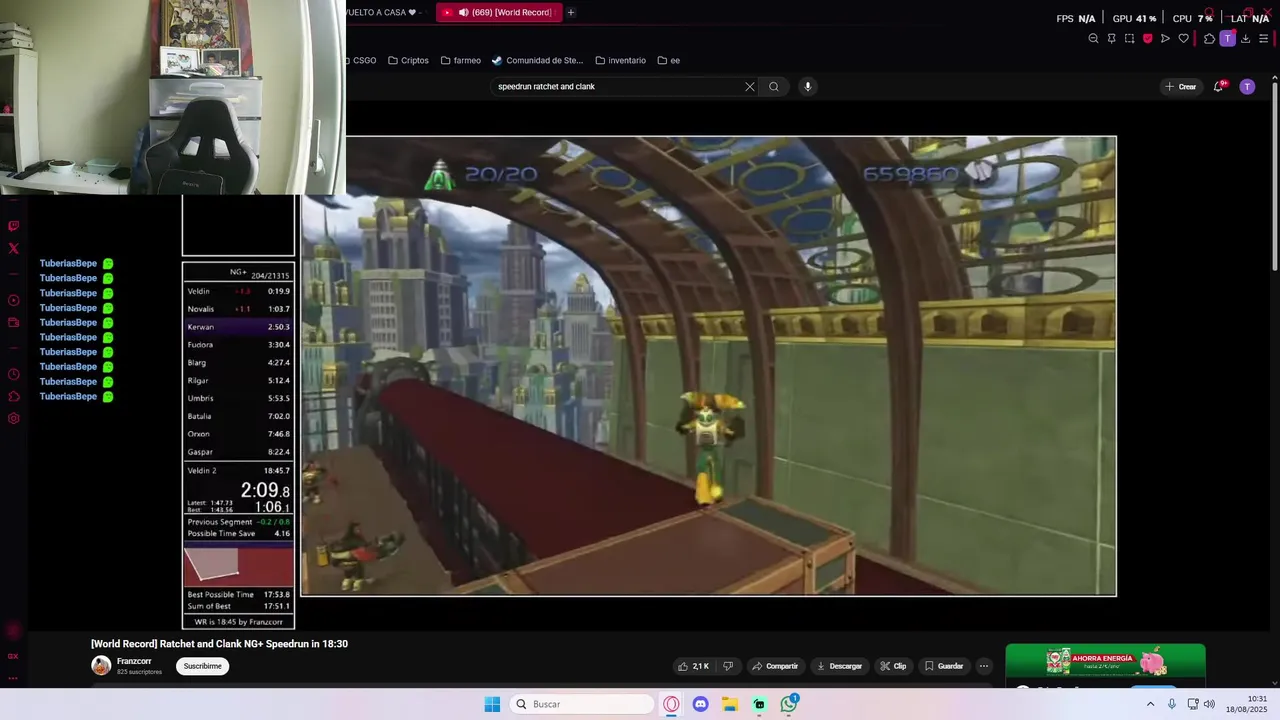1280x720 pixels.
Task: Start voice search with microphone icon
Action: click(x=808, y=86)
